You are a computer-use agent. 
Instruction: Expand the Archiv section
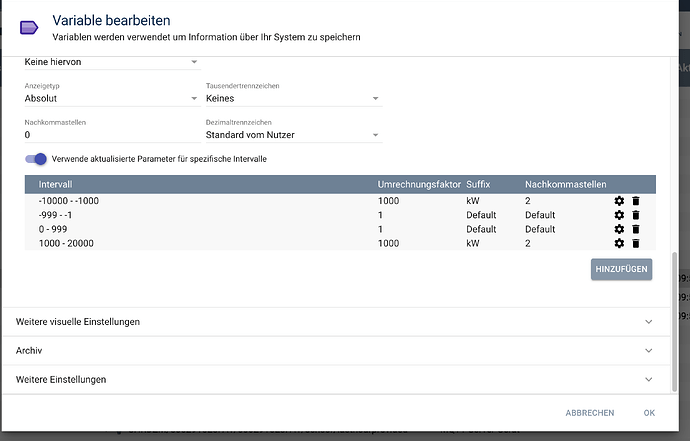336,351
